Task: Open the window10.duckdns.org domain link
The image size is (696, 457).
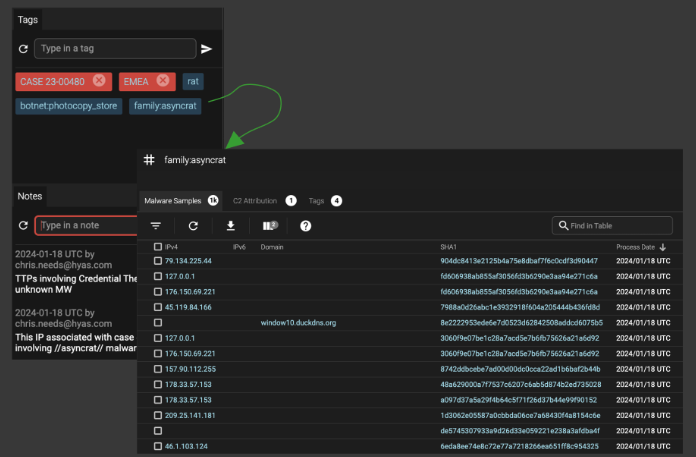Action: tap(298, 323)
